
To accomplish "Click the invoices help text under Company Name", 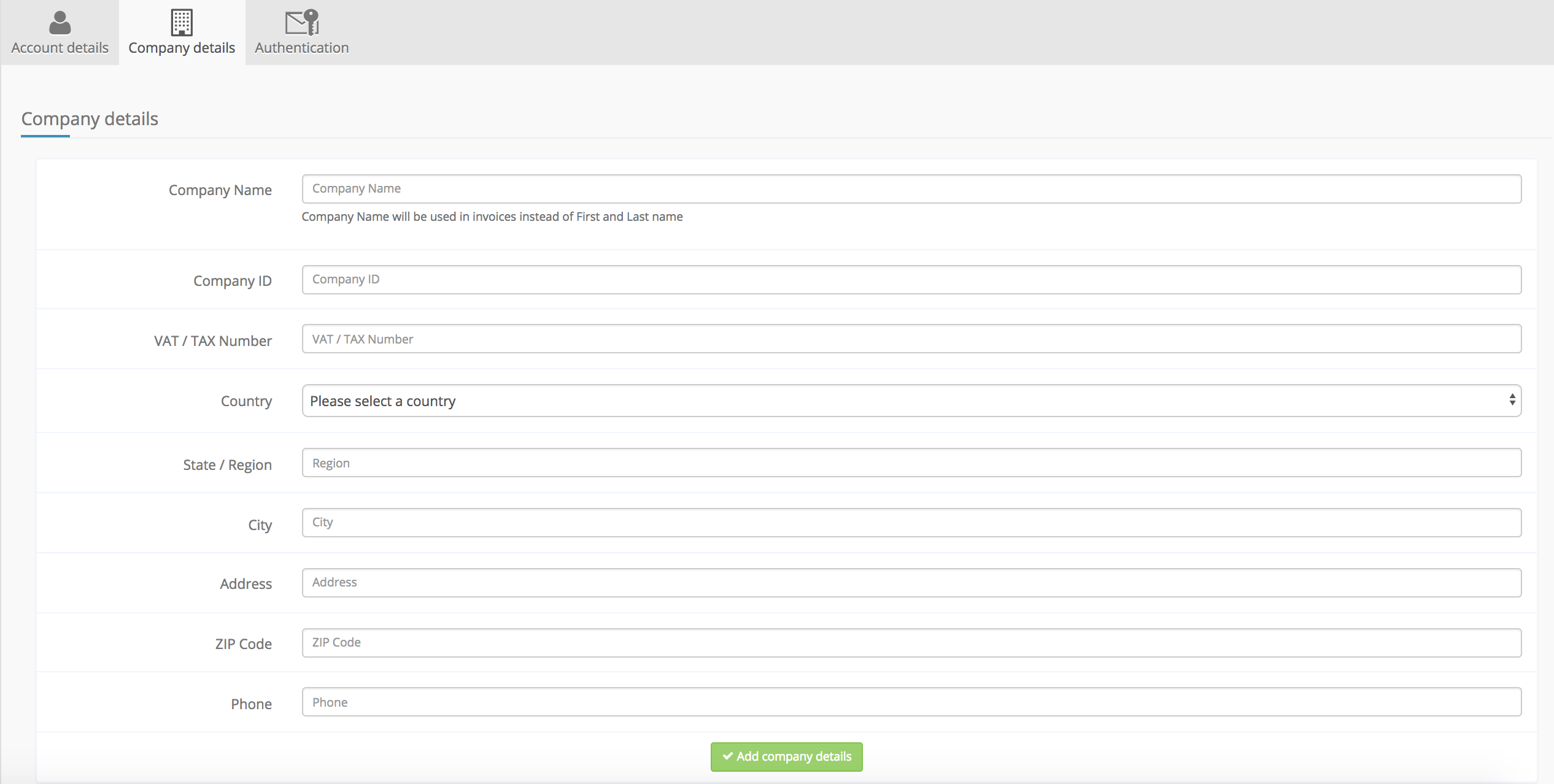I will (492, 217).
